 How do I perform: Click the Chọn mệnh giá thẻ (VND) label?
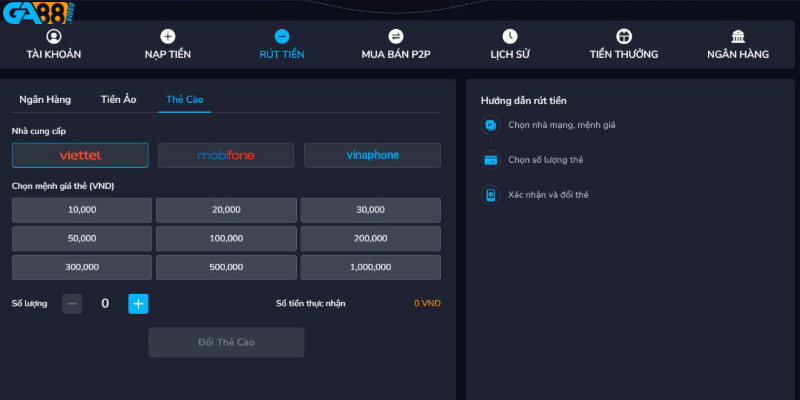coord(63,186)
